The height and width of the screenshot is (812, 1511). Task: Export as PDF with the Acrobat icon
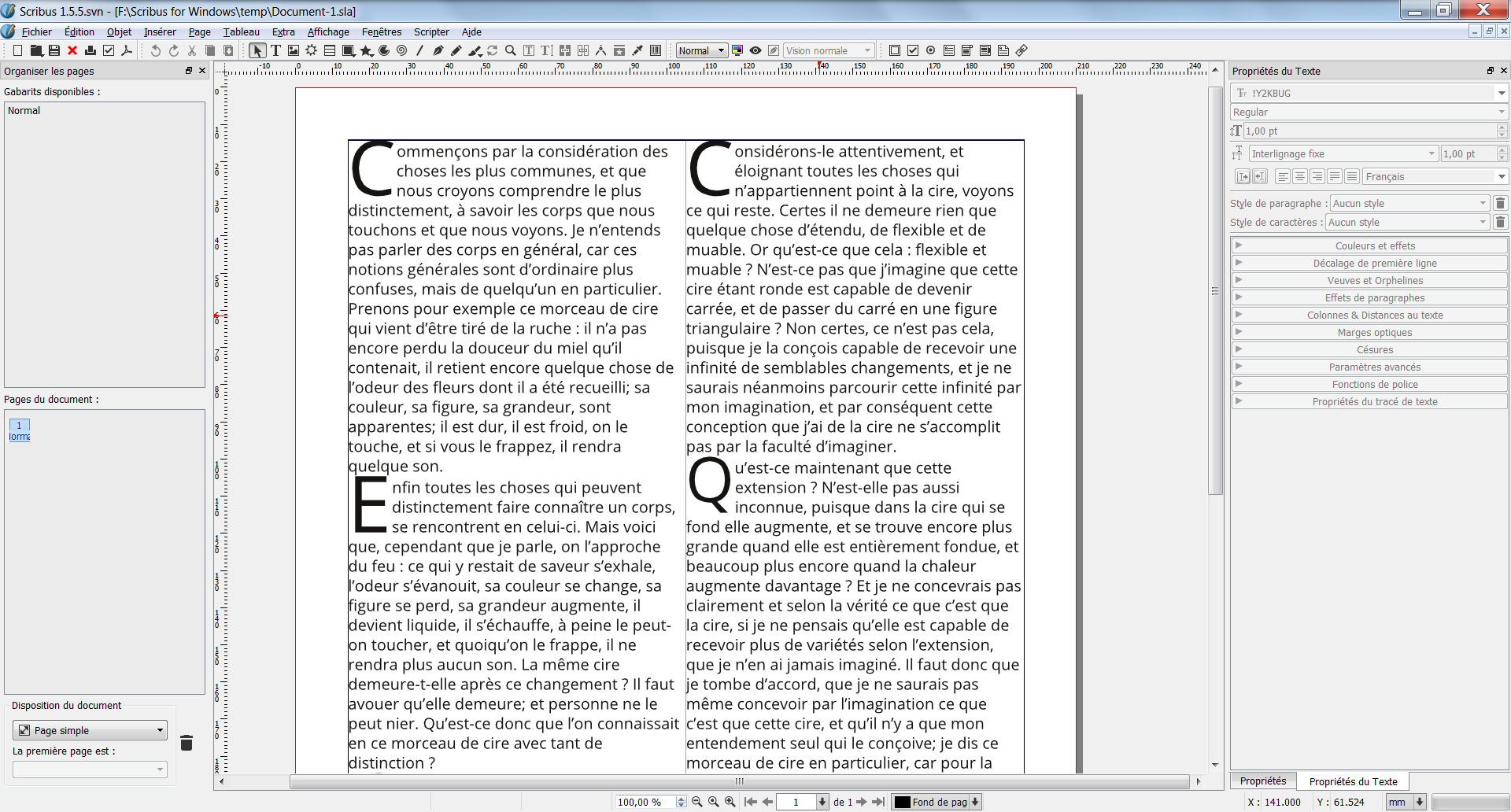(x=127, y=50)
